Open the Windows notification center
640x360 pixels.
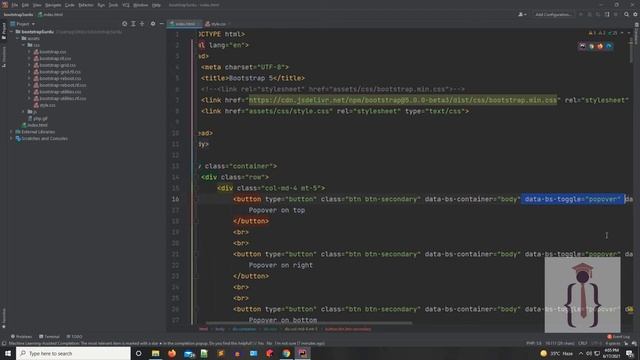point(630,353)
